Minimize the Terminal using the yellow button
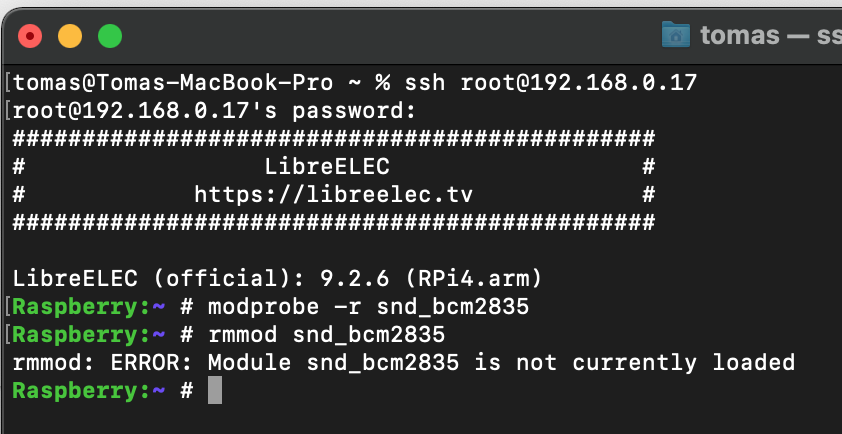This screenshot has width=842, height=434. coord(70,37)
